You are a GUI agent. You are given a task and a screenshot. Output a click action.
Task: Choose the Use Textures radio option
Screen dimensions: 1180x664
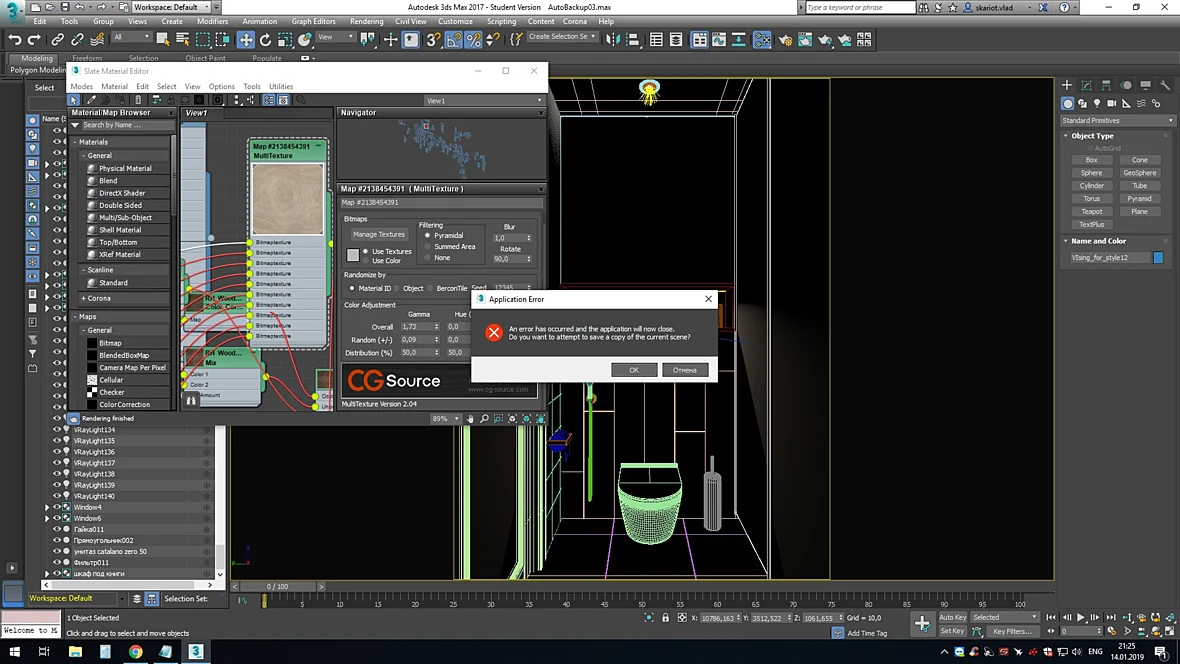click(366, 251)
